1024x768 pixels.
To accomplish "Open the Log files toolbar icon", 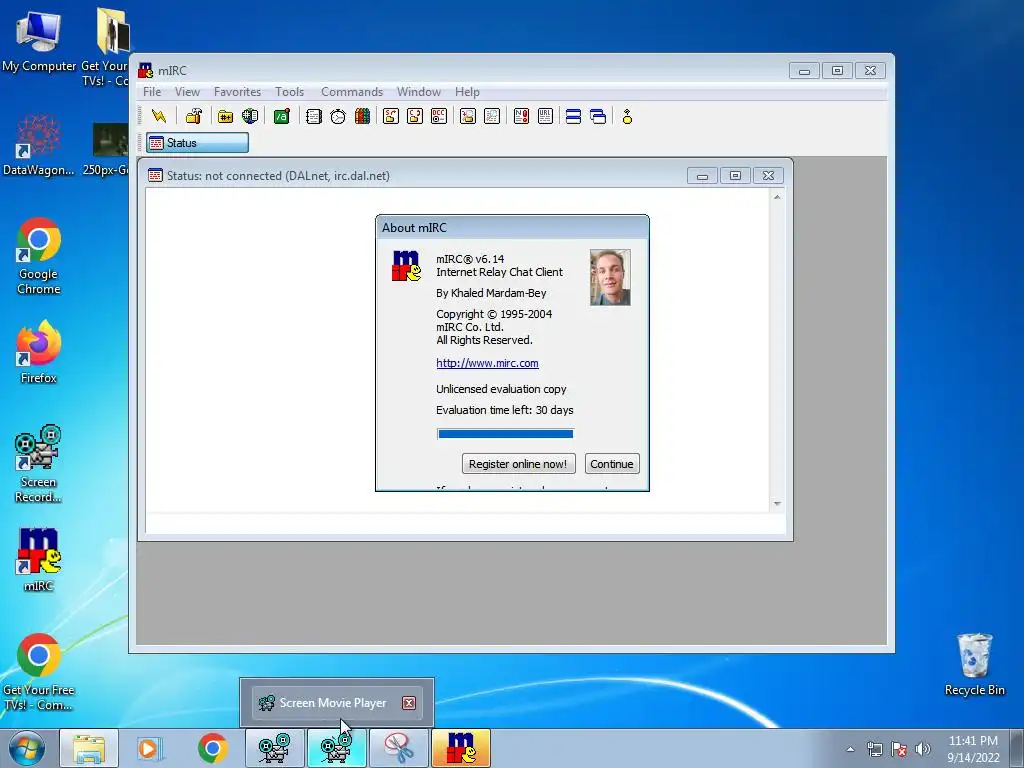I will pyautogui.click(x=492, y=116).
